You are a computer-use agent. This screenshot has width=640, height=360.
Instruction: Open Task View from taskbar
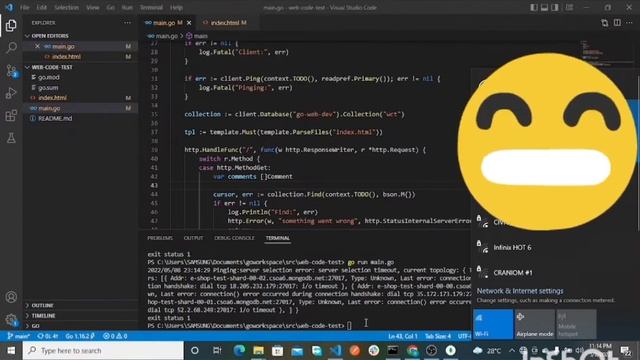point(217,350)
